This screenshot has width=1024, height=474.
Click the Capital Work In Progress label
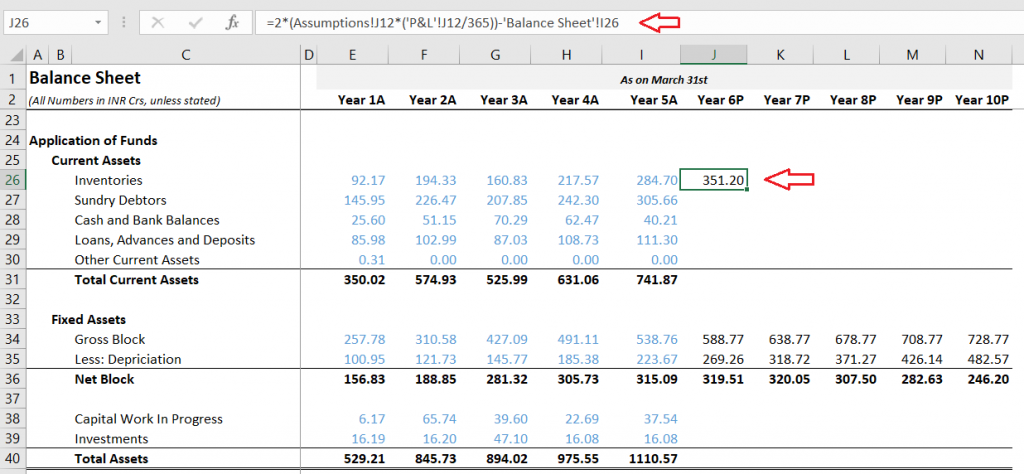148,419
